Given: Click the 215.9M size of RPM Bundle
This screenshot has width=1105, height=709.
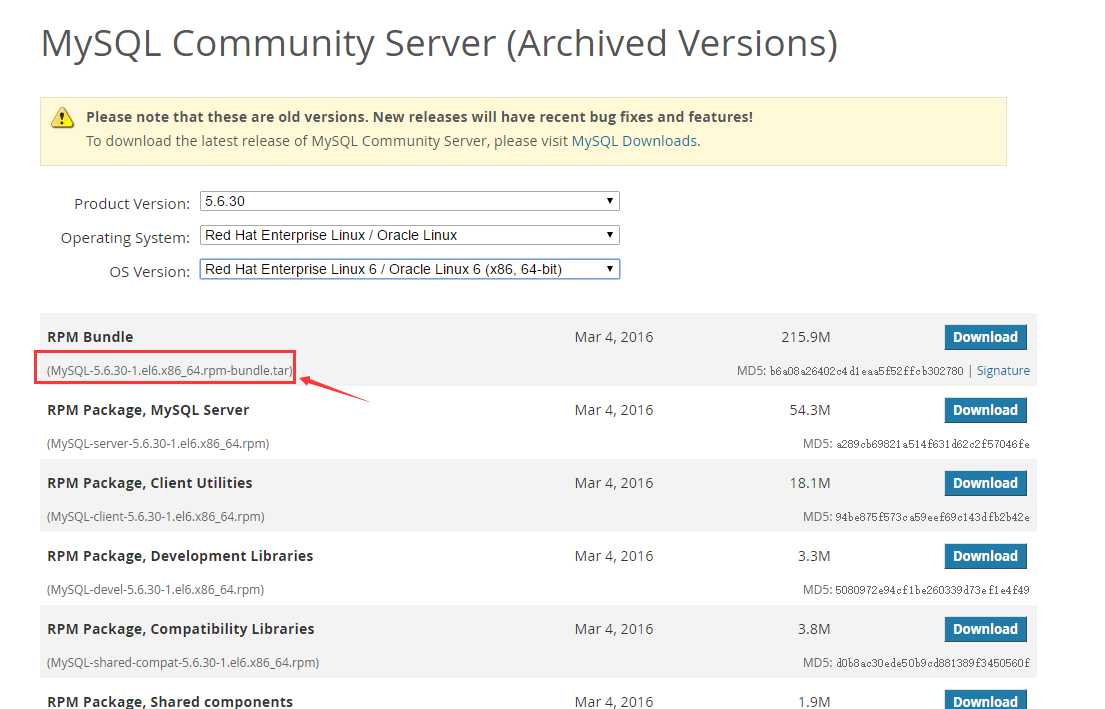Looking at the screenshot, I should 805,337.
